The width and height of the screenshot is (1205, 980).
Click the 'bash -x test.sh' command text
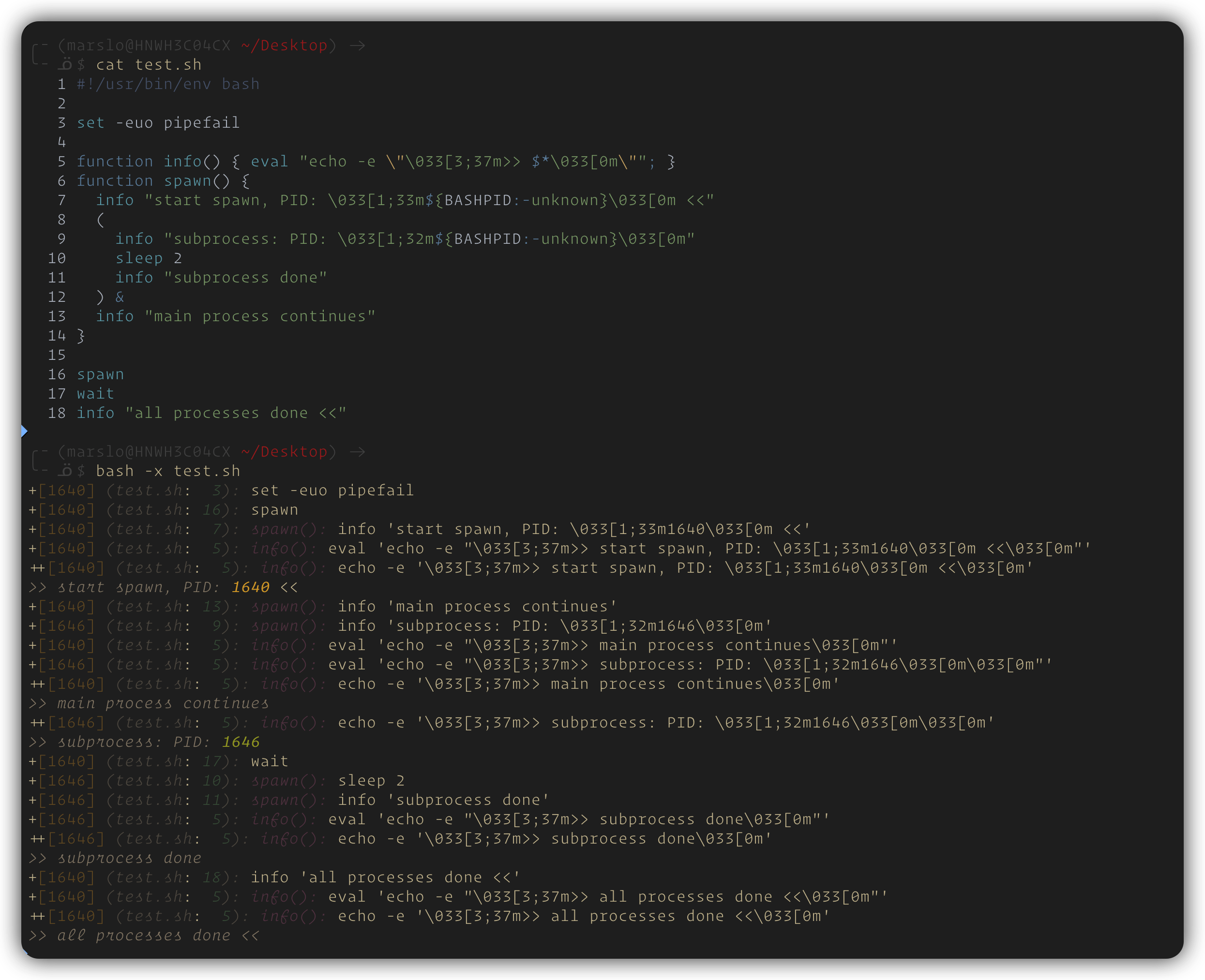[x=168, y=471]
